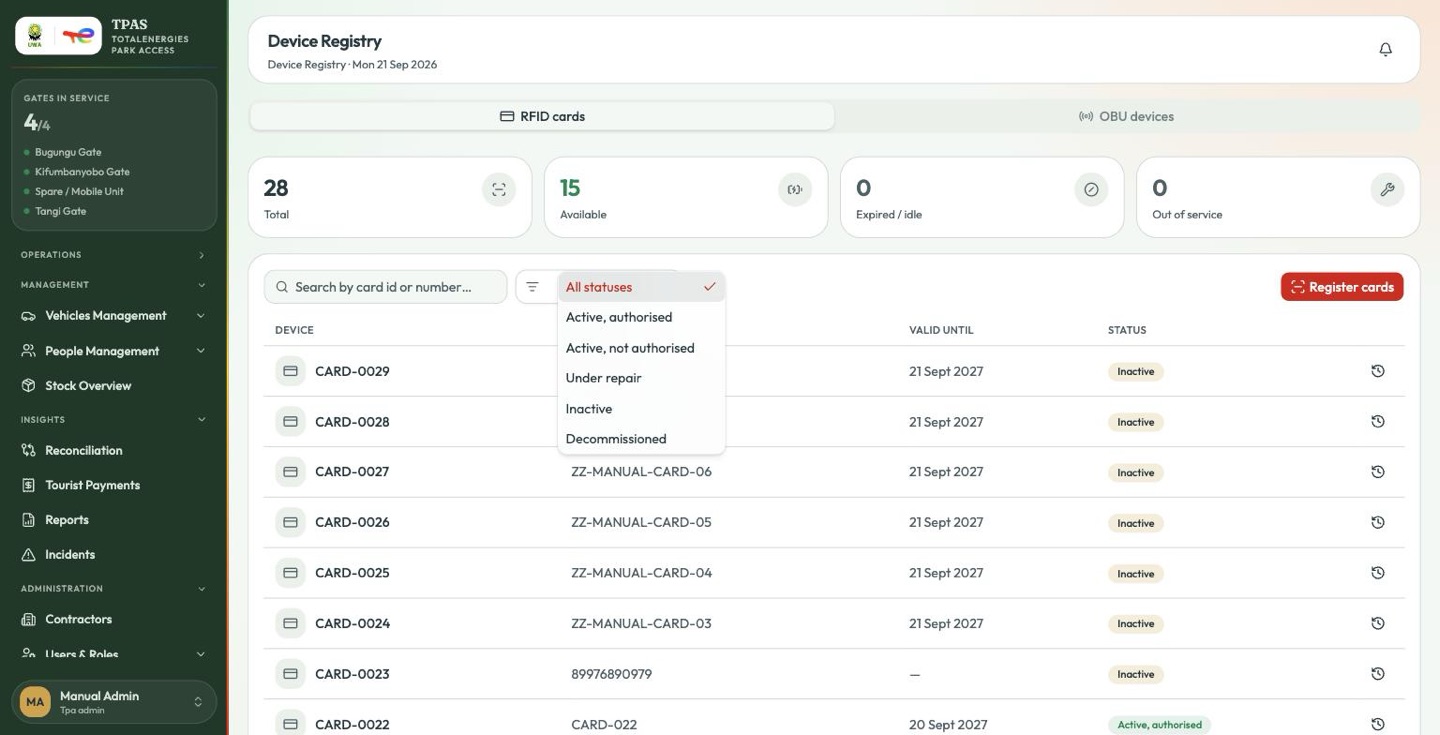Click the Total 28 summary card
Viewport: 1440px width, 735px height.
coord(390,197)
